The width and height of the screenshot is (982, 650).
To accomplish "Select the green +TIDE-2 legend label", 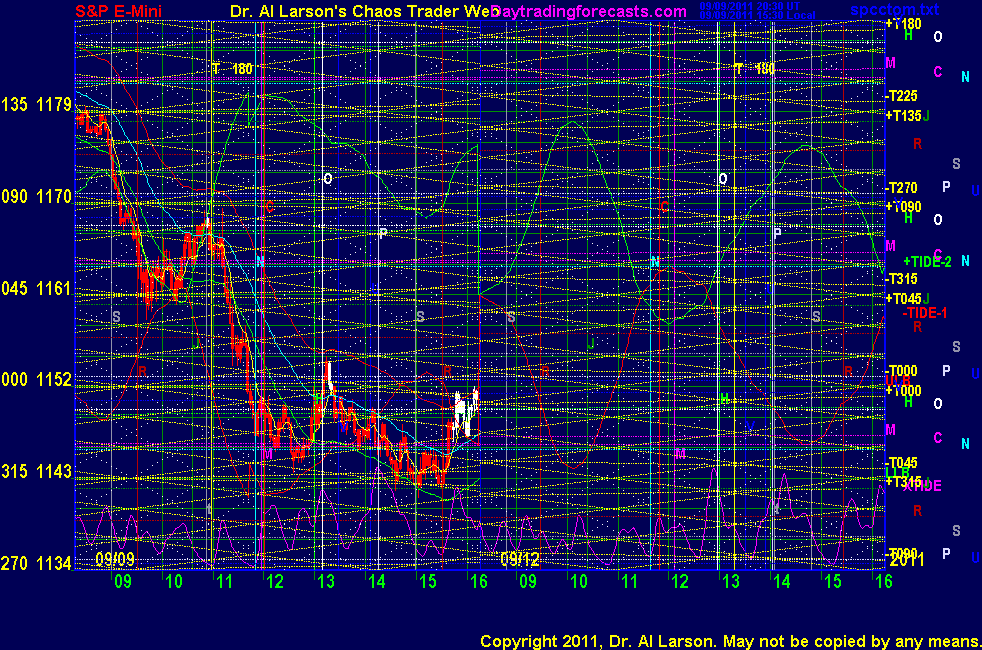I will (927, 261).
